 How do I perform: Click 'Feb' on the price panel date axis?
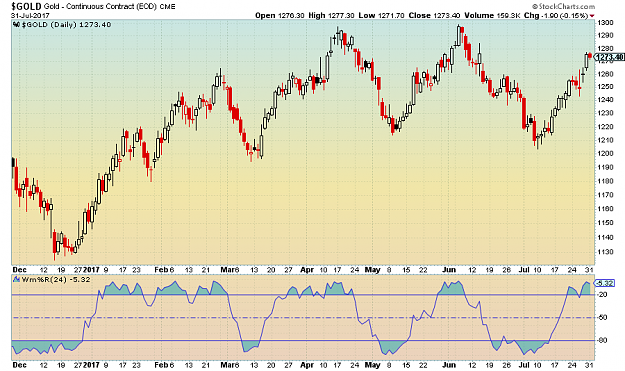[161, 270]
